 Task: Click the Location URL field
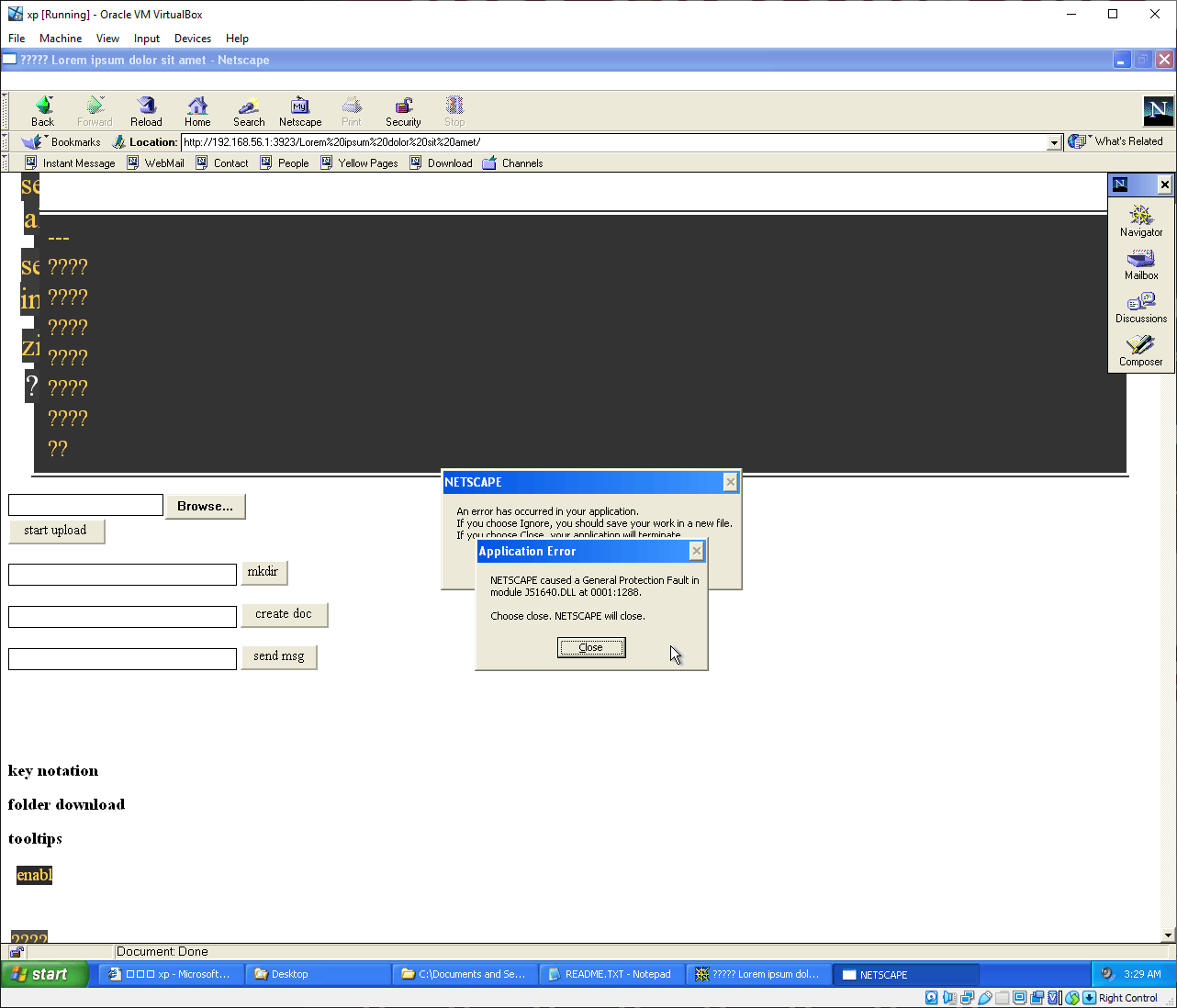pyautogui.click(x=613, y=142)
